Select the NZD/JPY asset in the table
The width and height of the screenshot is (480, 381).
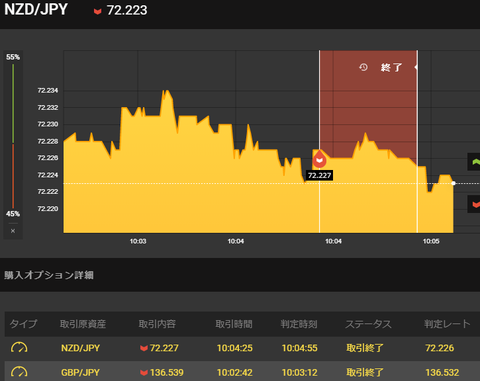point(80,348)
